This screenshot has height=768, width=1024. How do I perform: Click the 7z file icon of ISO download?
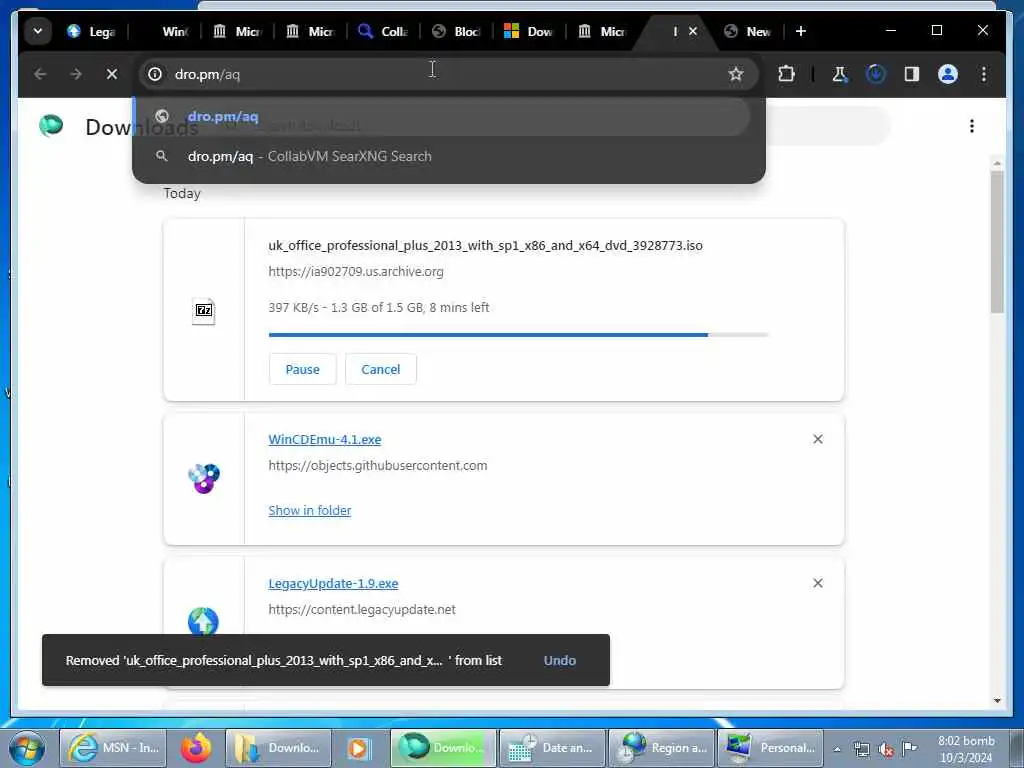[204, 311]
